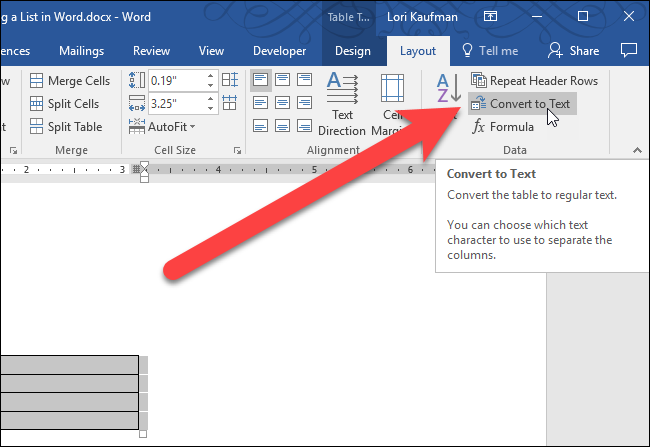
Task: Align cell text top left
Action: pos(260,79)
